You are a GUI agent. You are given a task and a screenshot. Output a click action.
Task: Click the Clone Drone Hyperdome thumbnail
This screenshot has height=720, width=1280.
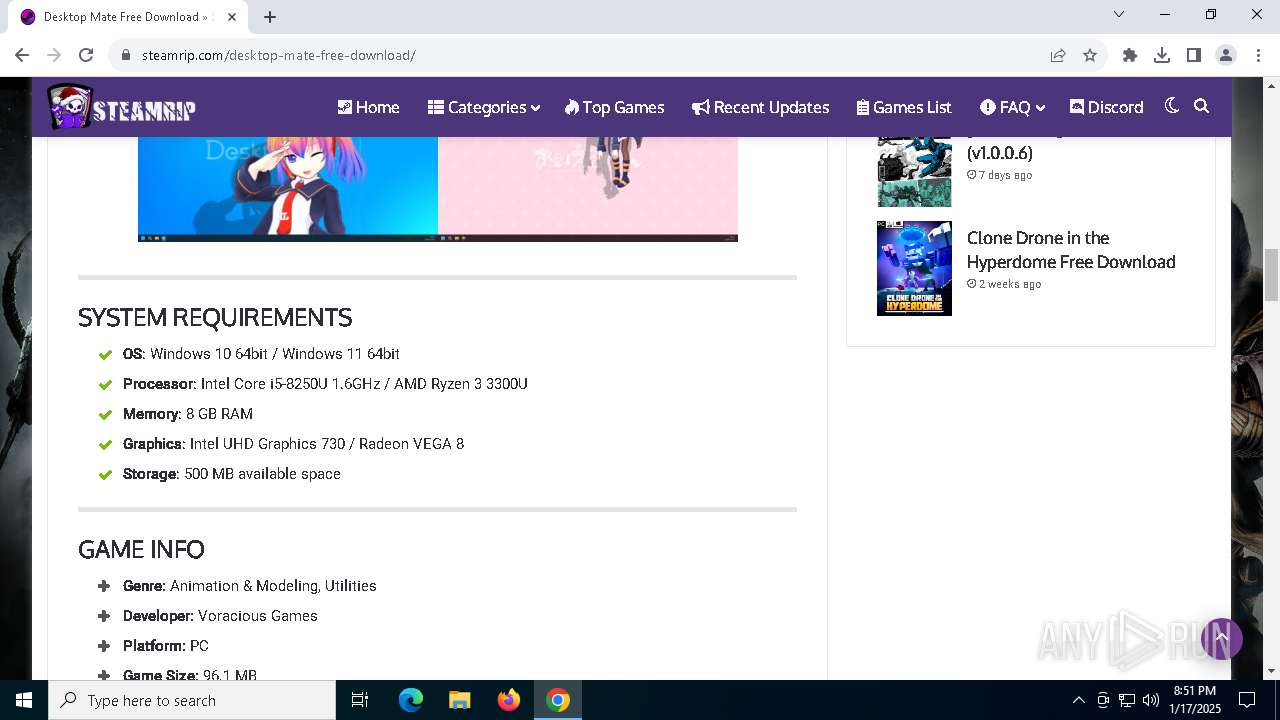[x=914, y=268]
